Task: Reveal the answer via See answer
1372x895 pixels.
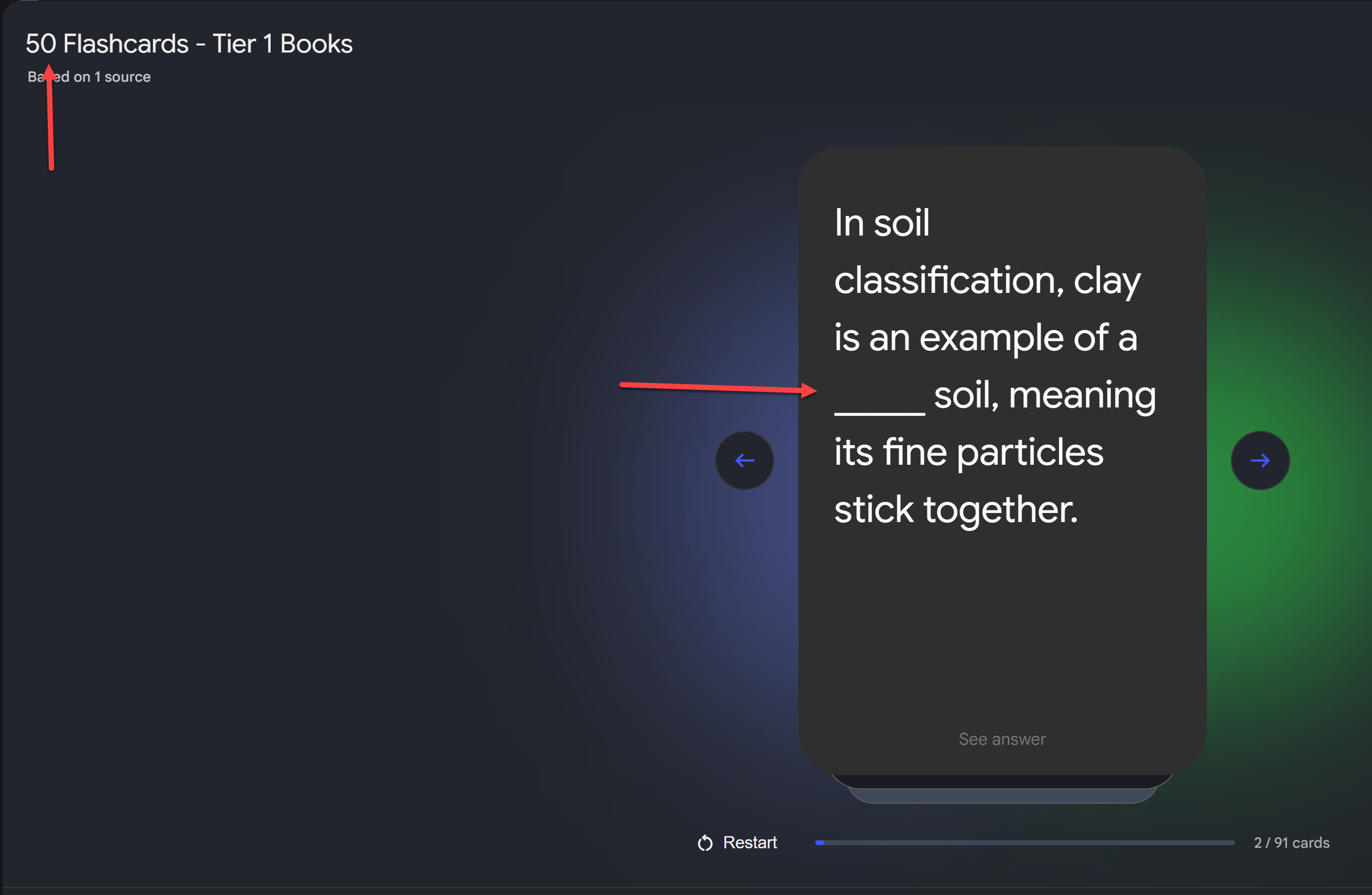Action: pyautogui.click(x=1002, y=739)
